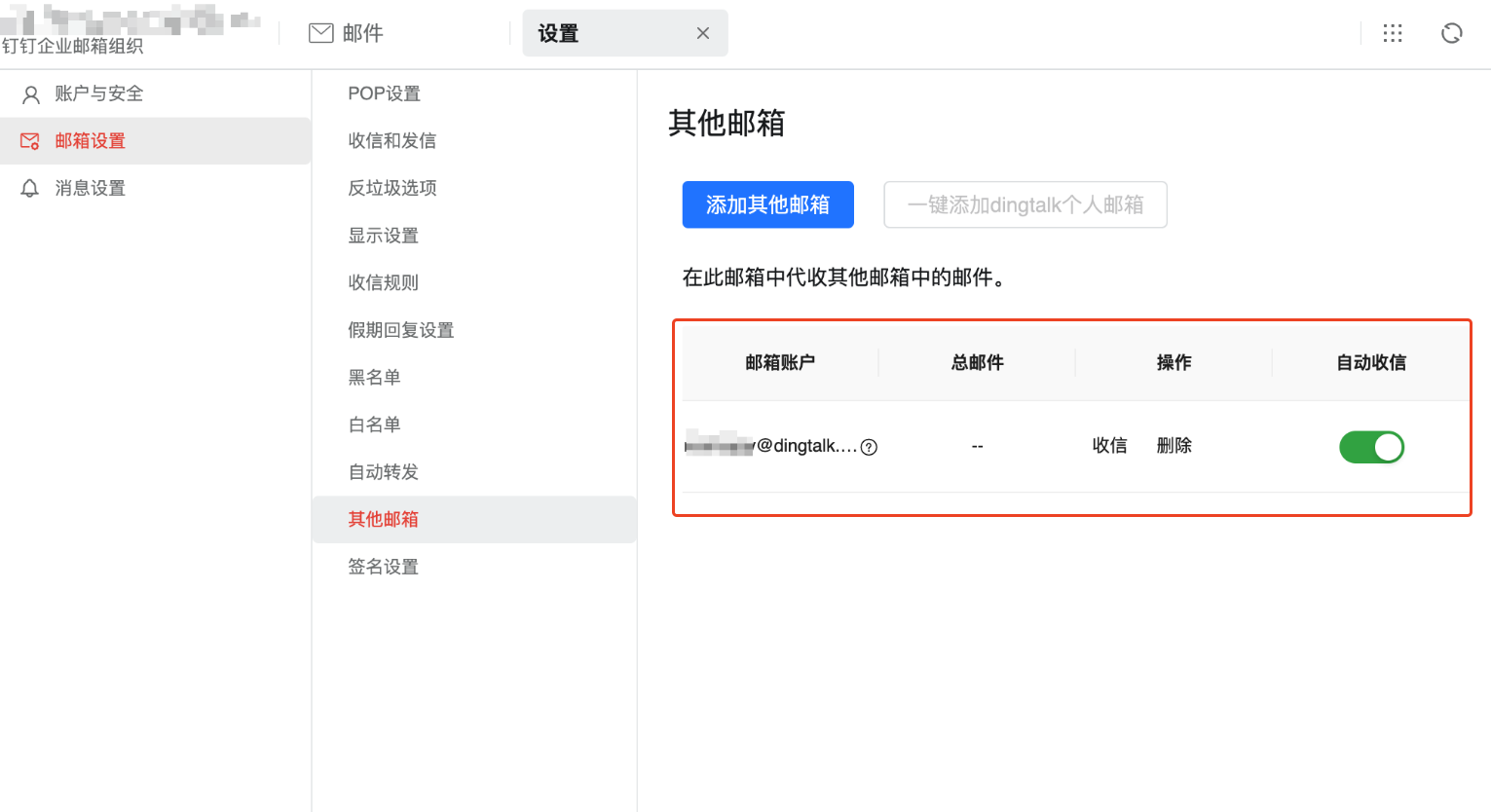Screen dimensions: 1491x812
Task: Select 邮箱设置 in the sidebar
Action: (156, 141)
